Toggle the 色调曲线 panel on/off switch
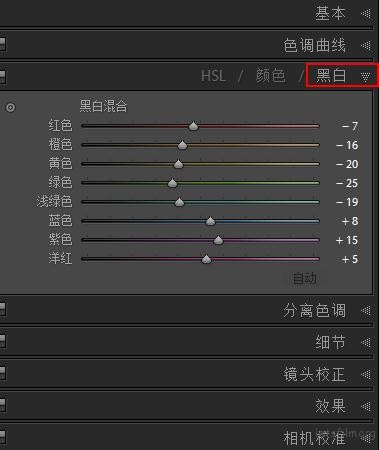 (x=2, y=44)
